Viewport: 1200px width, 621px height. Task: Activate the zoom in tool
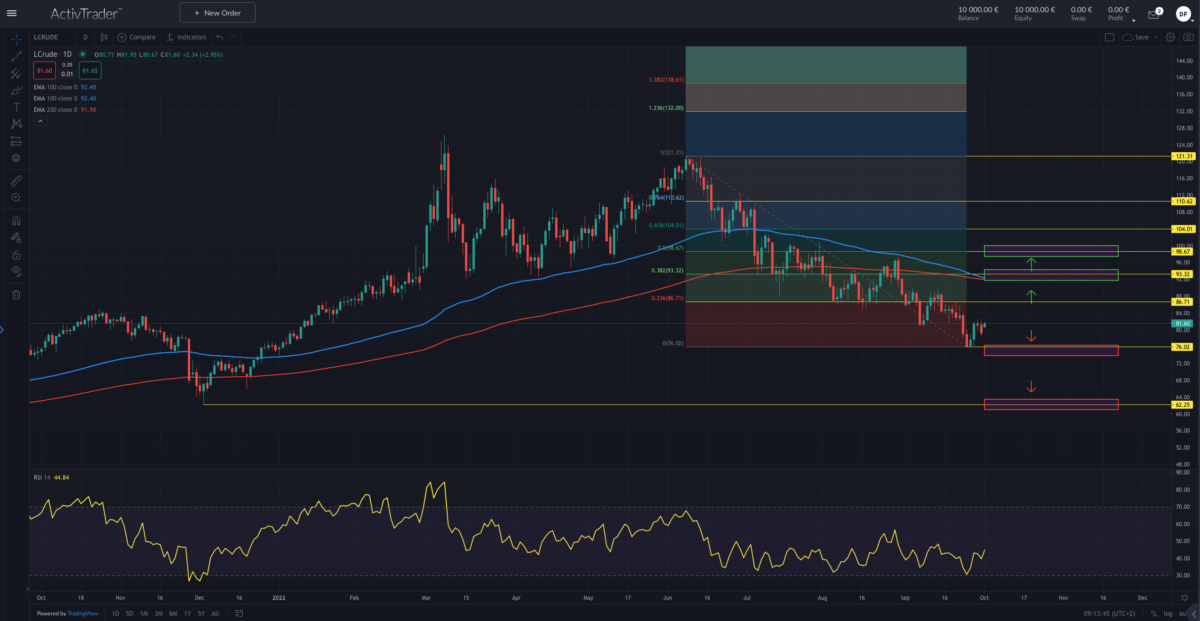16,198
